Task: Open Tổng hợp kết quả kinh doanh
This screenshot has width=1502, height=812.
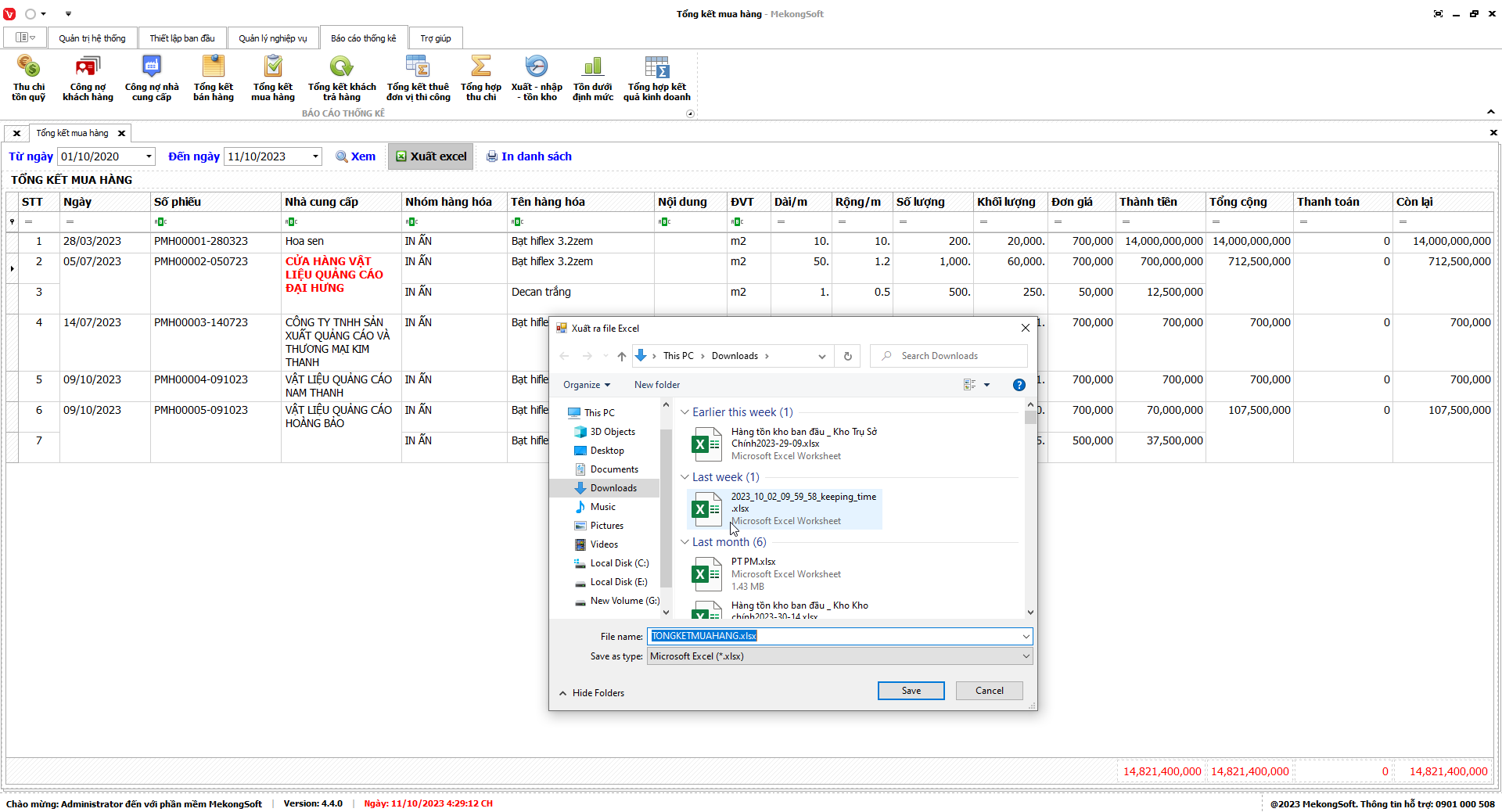Action: [x=656, y=78]
